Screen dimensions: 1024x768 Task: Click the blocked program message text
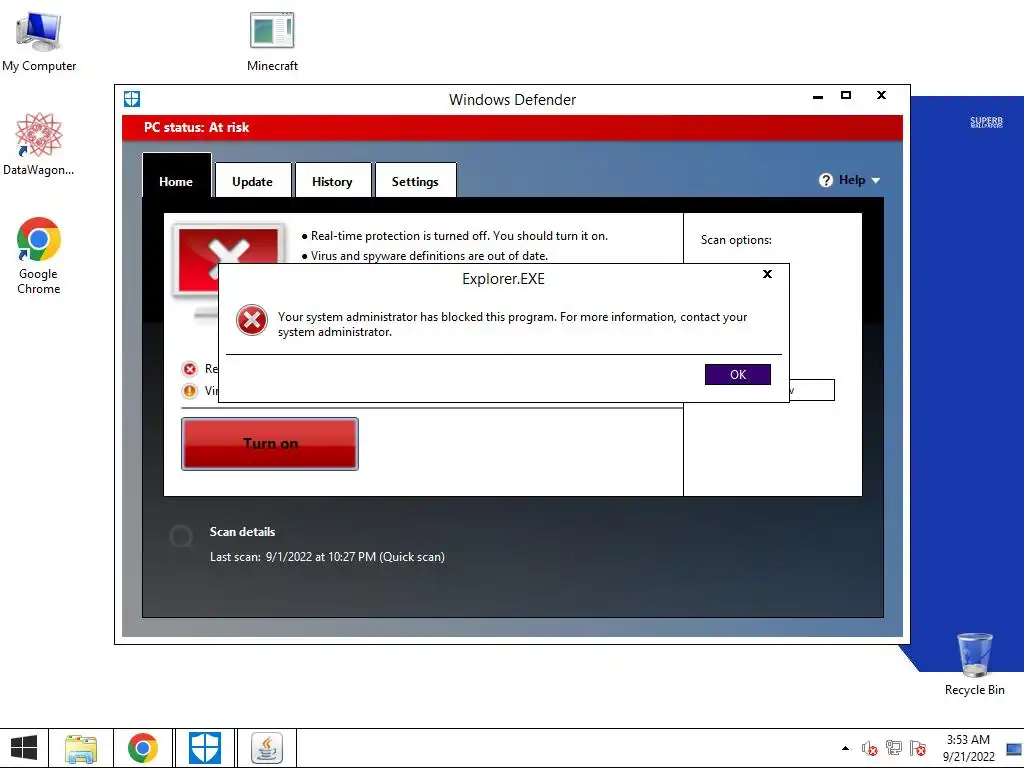click(513, 325)
